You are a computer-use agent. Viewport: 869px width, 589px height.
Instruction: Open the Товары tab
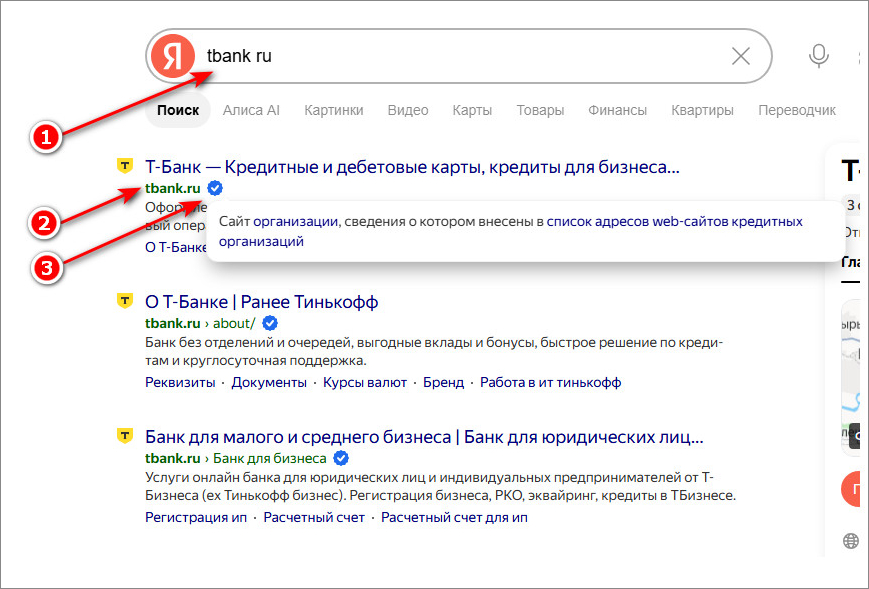point(540,110)
